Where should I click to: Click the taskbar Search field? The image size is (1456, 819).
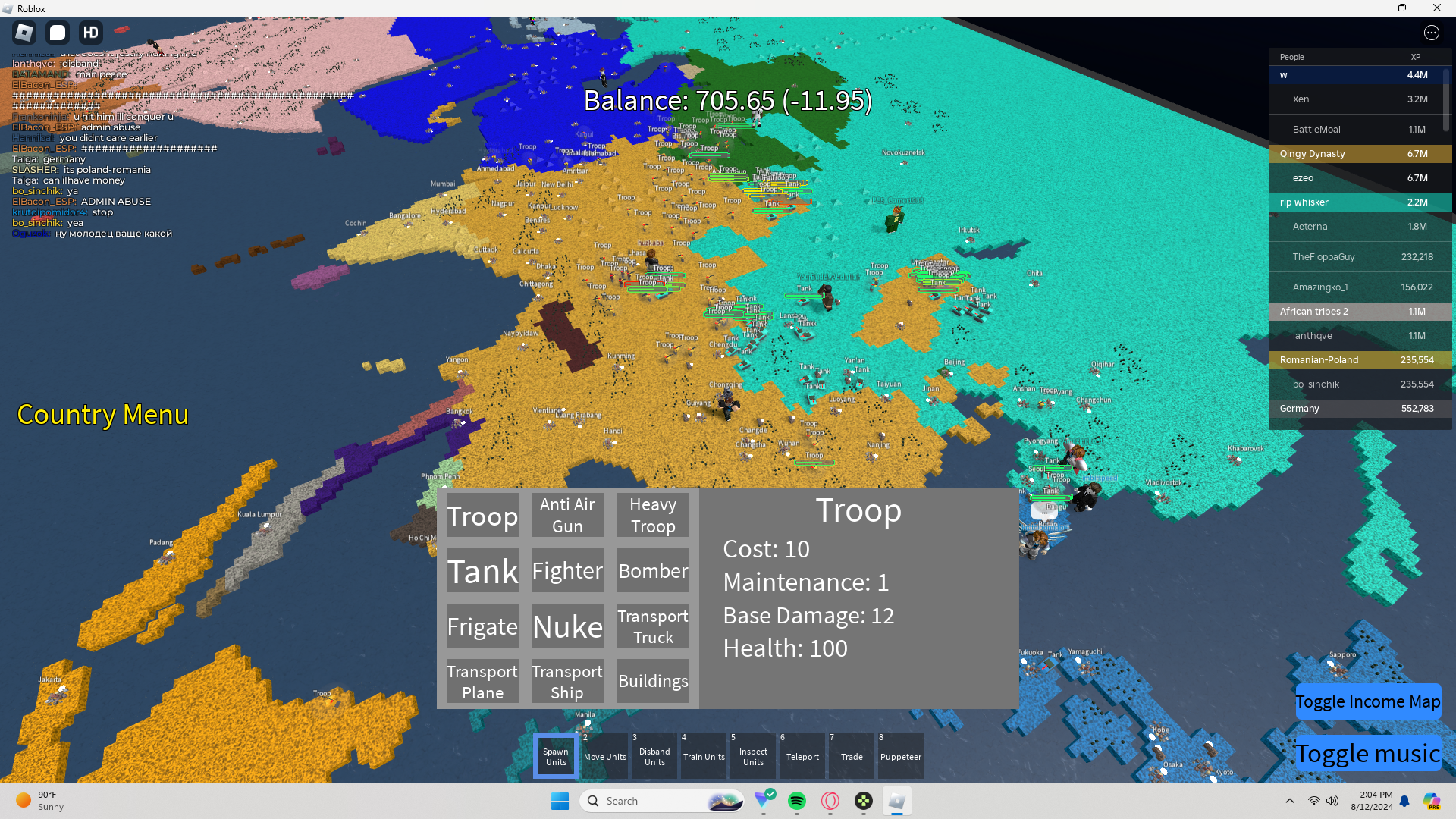[652, 801]
